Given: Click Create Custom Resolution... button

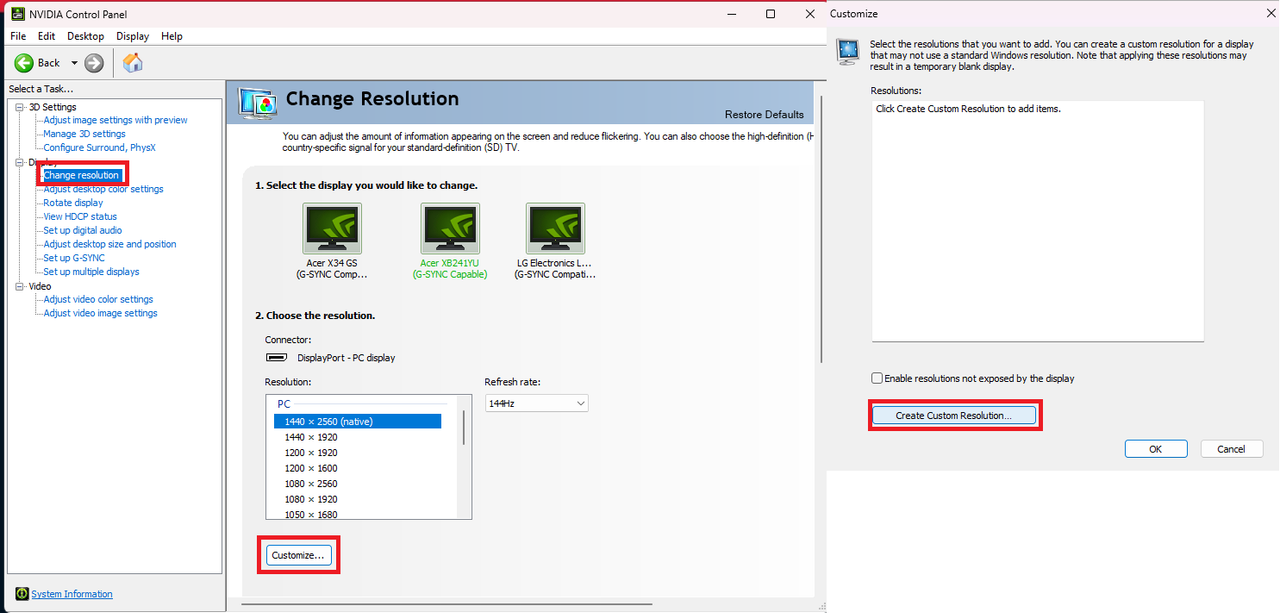Looking at the screenshot, I should [x=954, y=415].
